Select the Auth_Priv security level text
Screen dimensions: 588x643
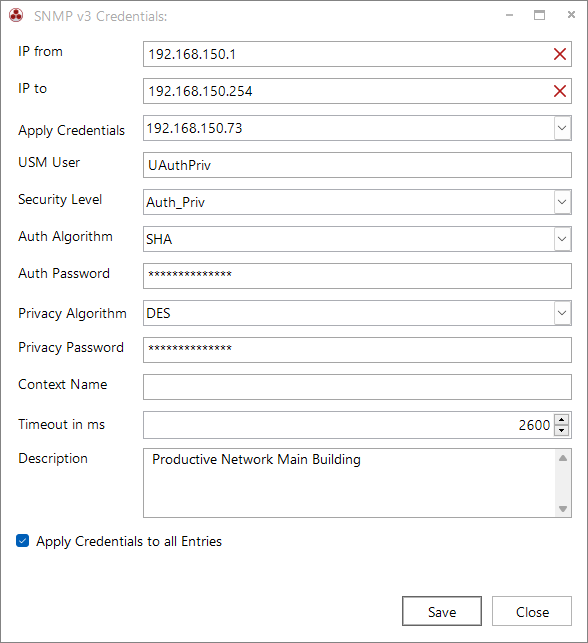(175, 202)
